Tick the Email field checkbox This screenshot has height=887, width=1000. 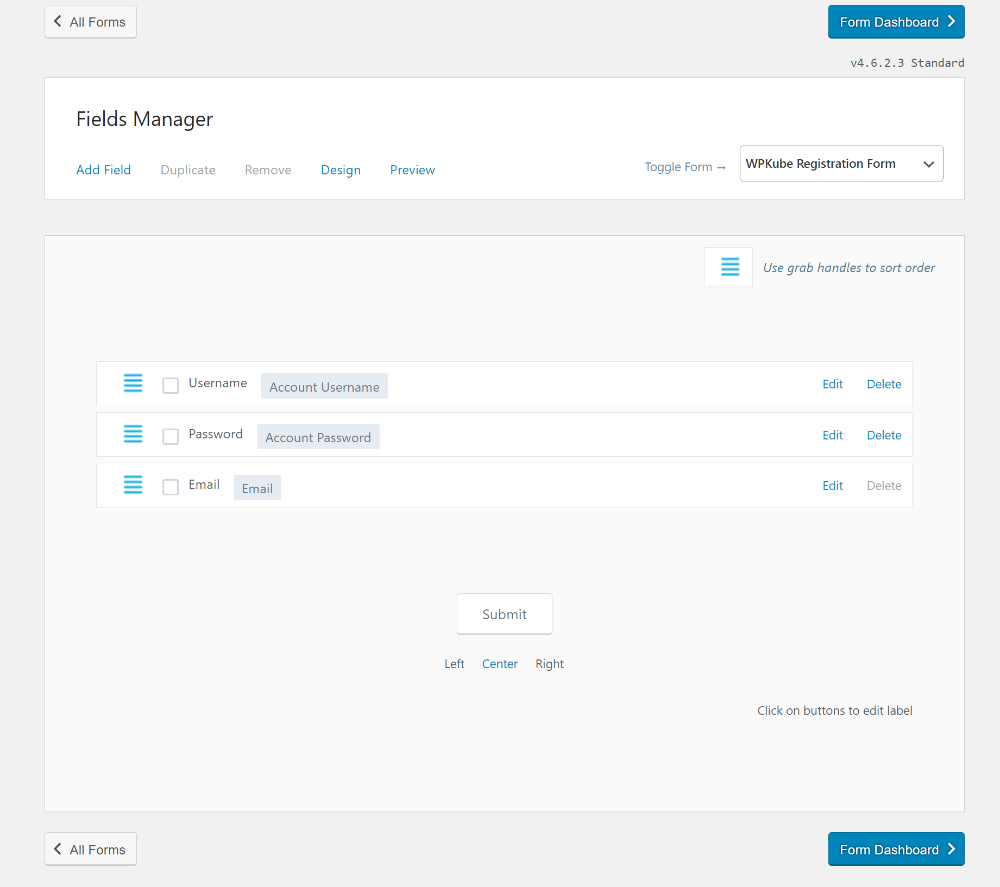tap(170, 487)
